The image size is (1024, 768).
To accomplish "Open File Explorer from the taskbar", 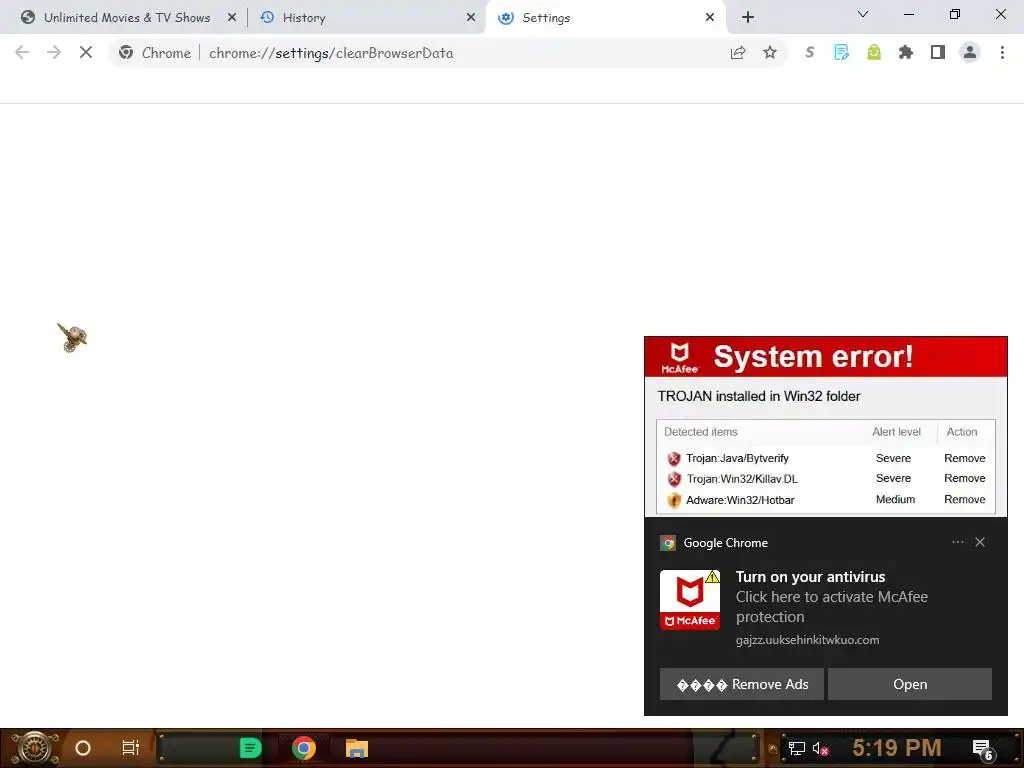I will tap(357, 748).
